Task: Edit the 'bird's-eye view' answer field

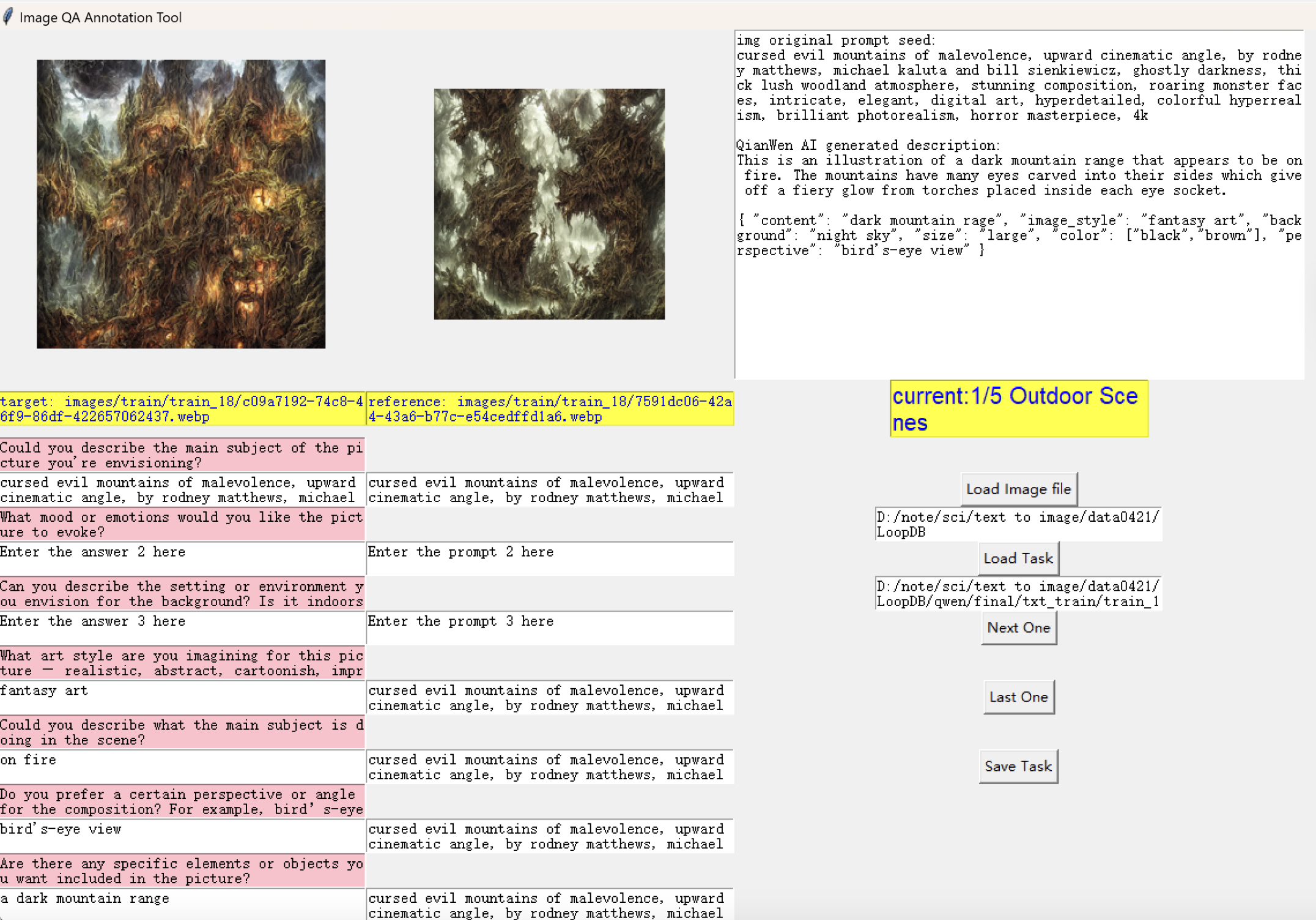Action: pyautogui.click(x=182, y=836)
